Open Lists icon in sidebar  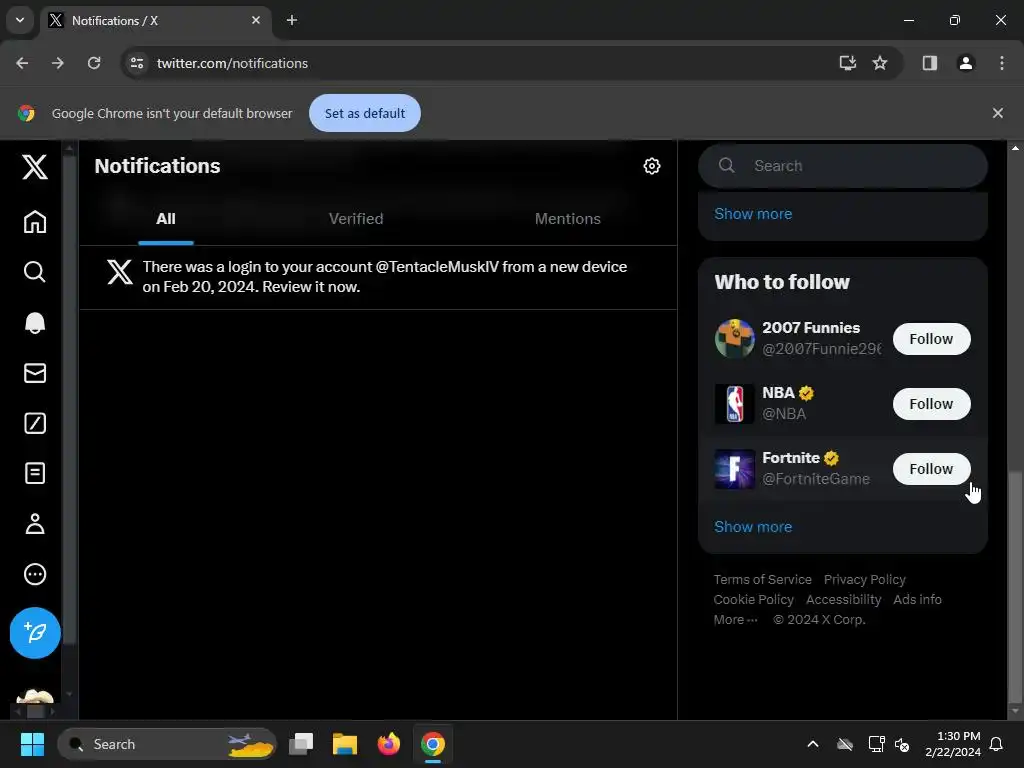coord(35,473)
